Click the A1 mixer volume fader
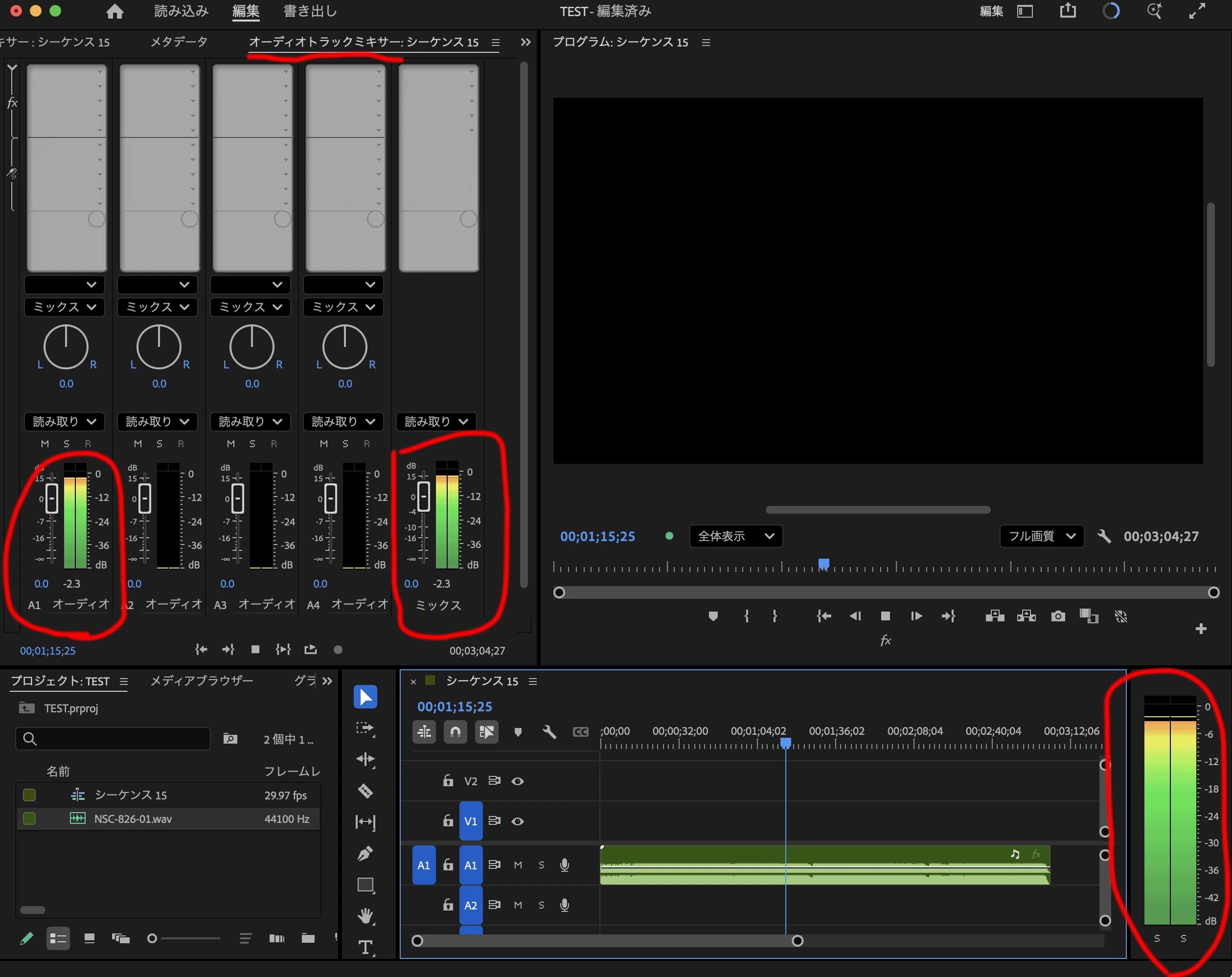Image resolution: width=1232 pixels, height=977 pixels. click(x=51, y=498)
